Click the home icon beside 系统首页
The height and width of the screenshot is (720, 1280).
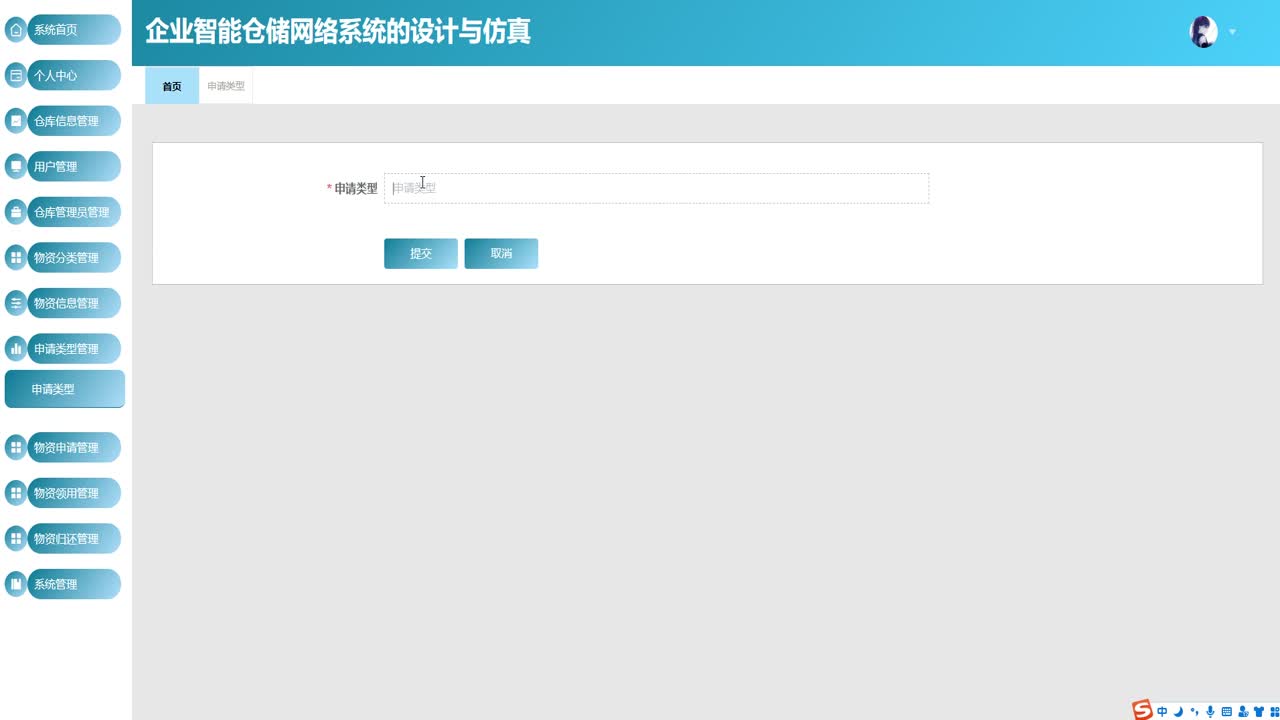(16, 30)
